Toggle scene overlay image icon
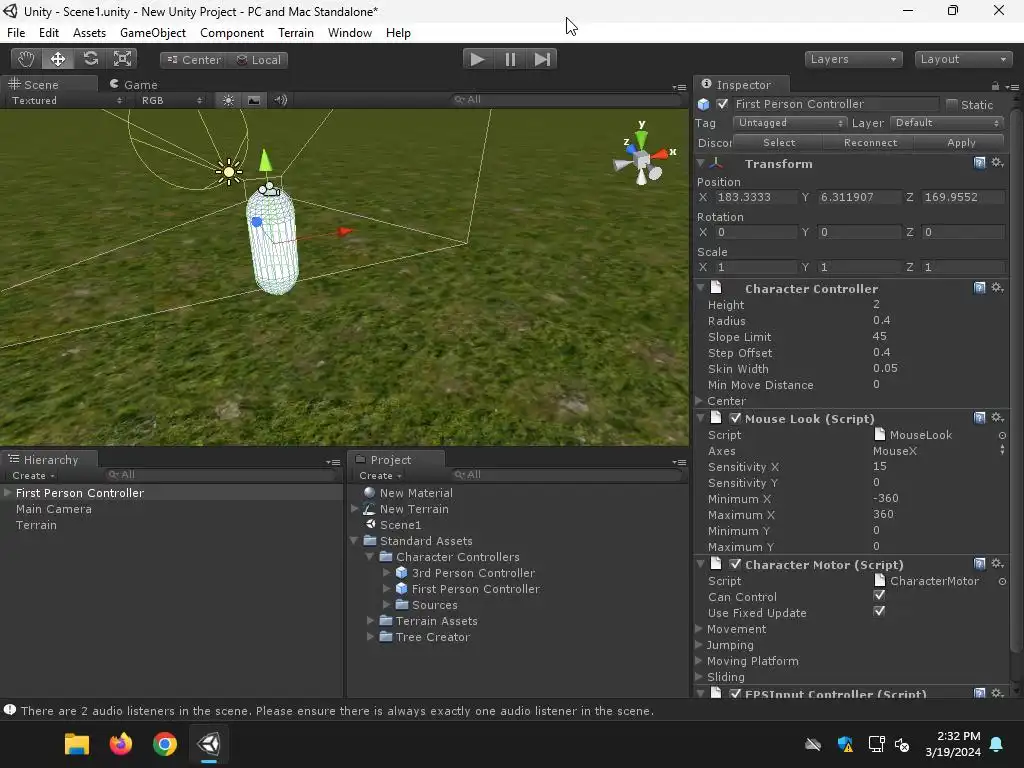The height and width of the screenshot is (768, 1024). click(254, 101)
